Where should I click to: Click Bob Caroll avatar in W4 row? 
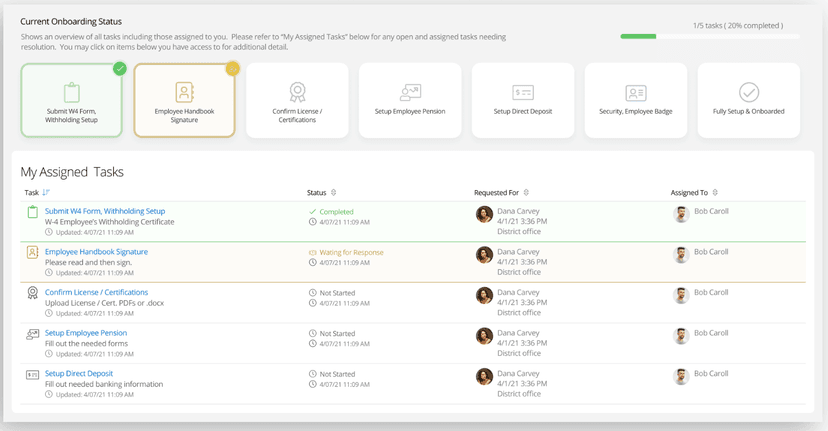681,214
